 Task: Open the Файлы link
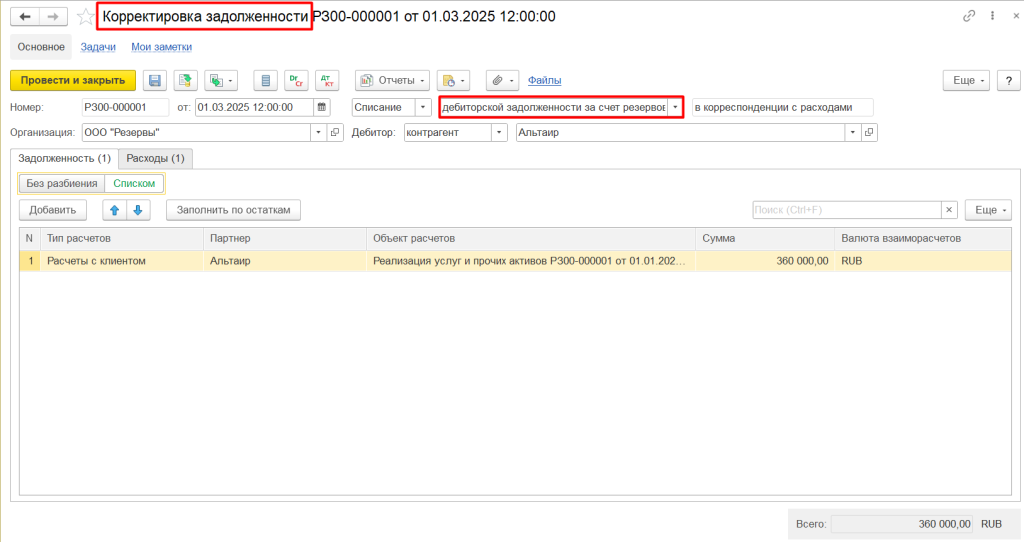point(544,80)
